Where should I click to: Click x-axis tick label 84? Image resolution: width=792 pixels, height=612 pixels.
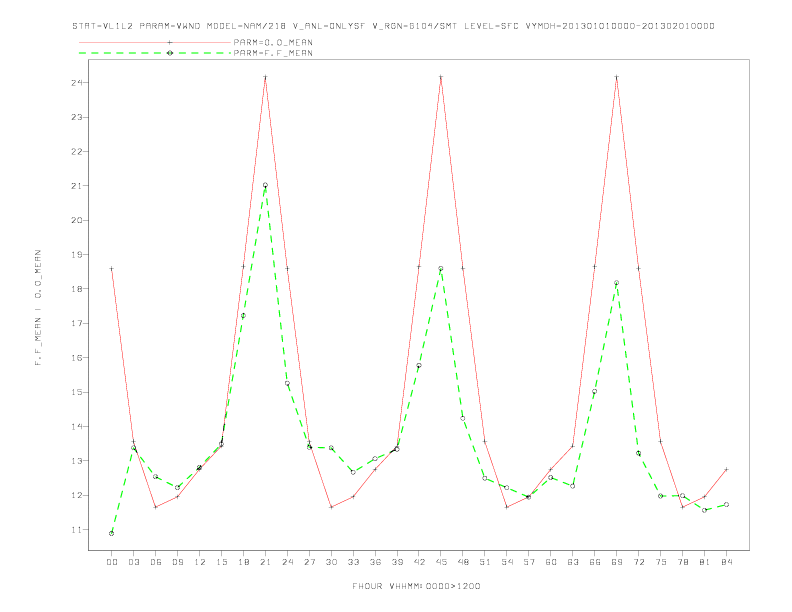pyautogui.click(x=726, y=562)
